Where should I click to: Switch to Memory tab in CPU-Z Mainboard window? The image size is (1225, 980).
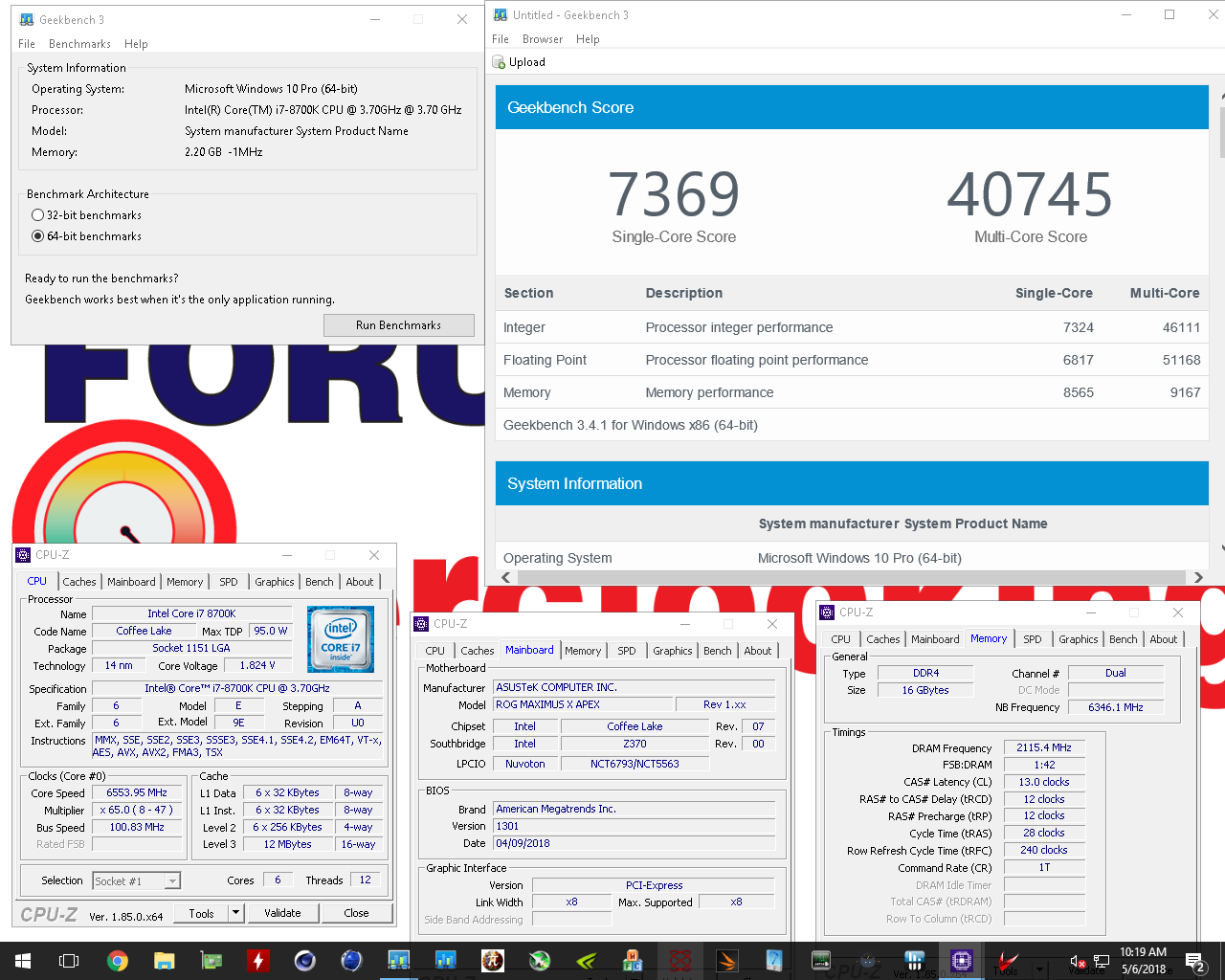point(583,651)
